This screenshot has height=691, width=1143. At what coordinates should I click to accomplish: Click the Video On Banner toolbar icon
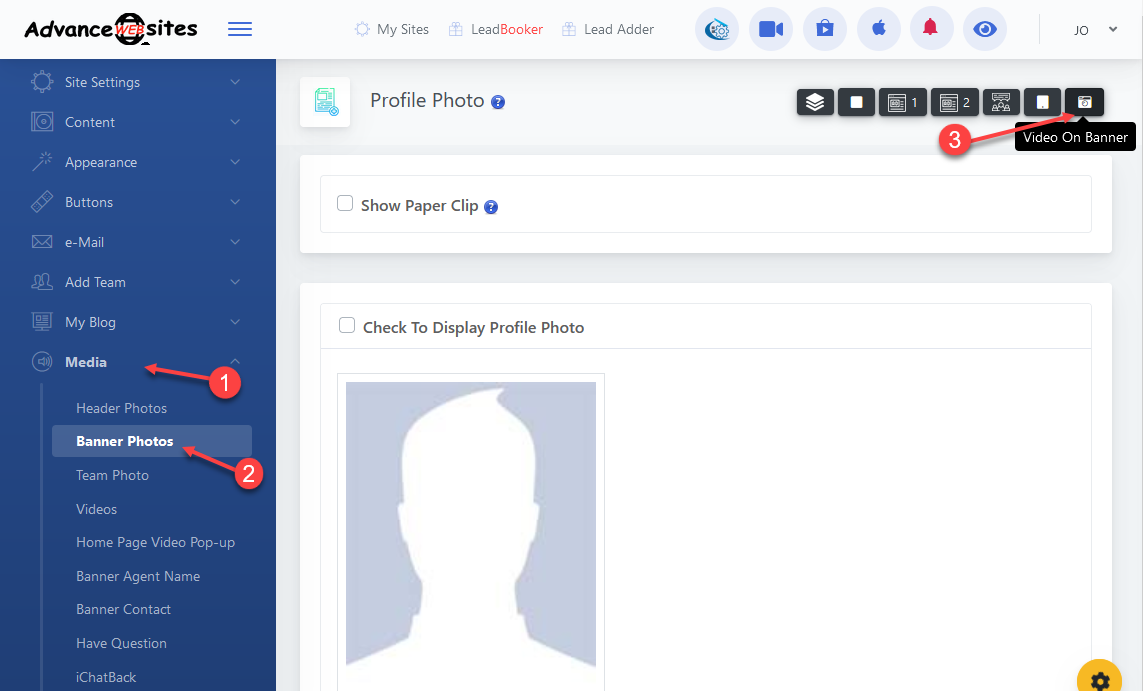coord(1084,102)
